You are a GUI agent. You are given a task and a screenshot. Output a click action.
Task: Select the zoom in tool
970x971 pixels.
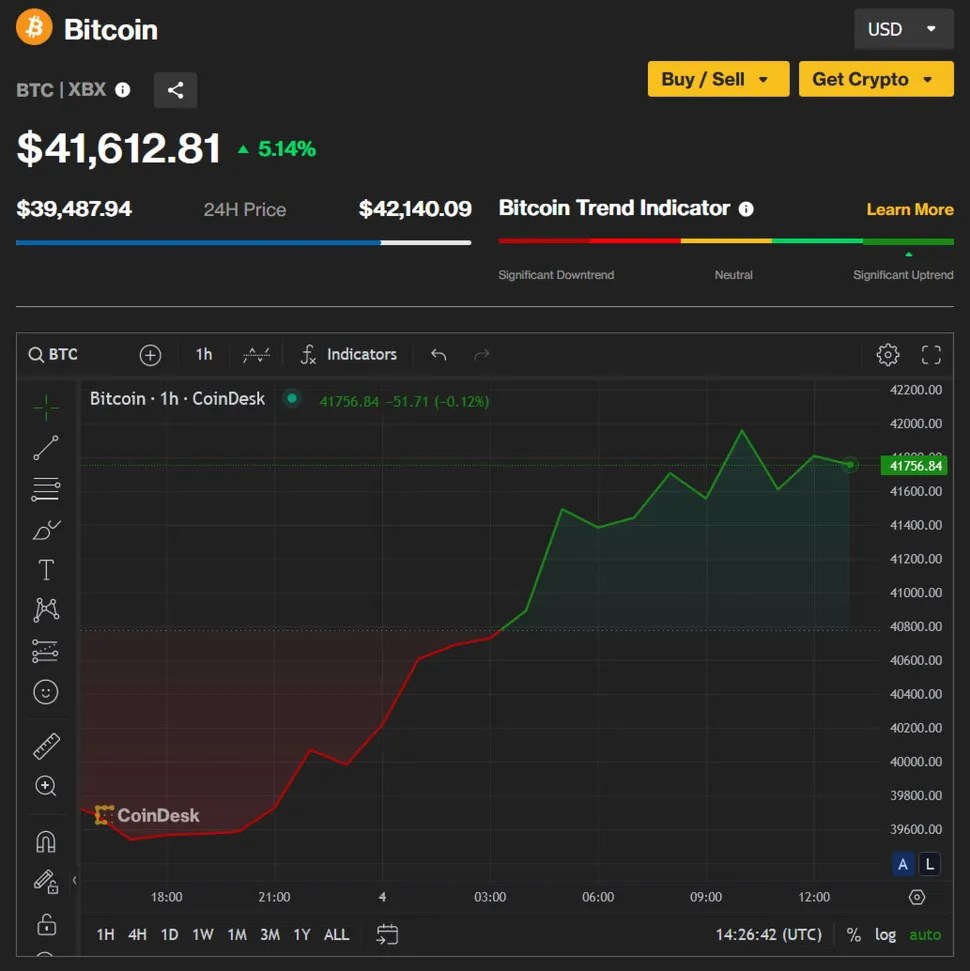[46, 786]
